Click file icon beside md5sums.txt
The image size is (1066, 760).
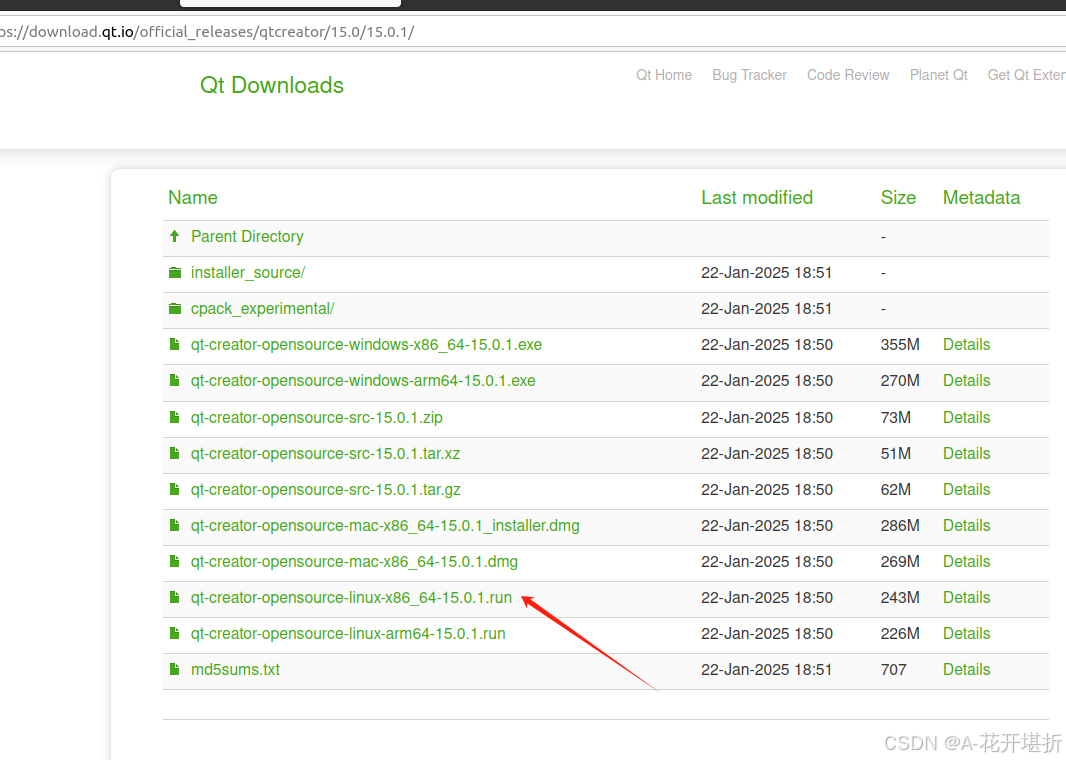pyautogui.click(x=175, y=669)
